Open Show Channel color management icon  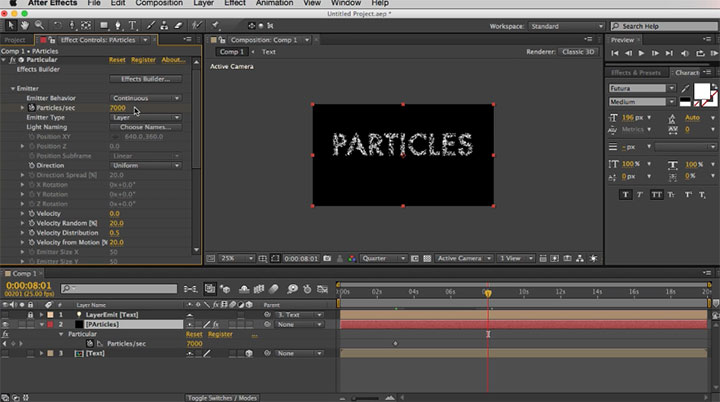tap(352, 259)
